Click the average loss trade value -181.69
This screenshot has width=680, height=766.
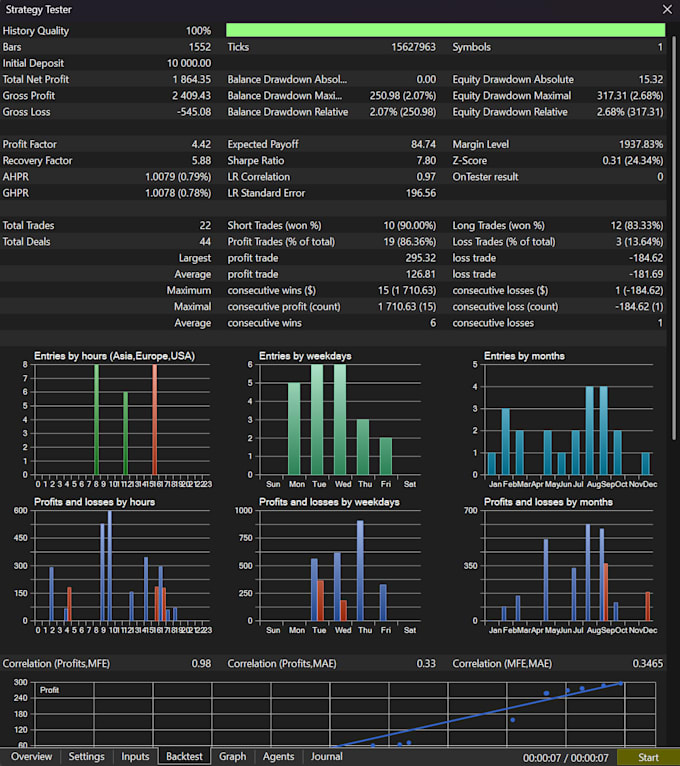coord(646,274)
